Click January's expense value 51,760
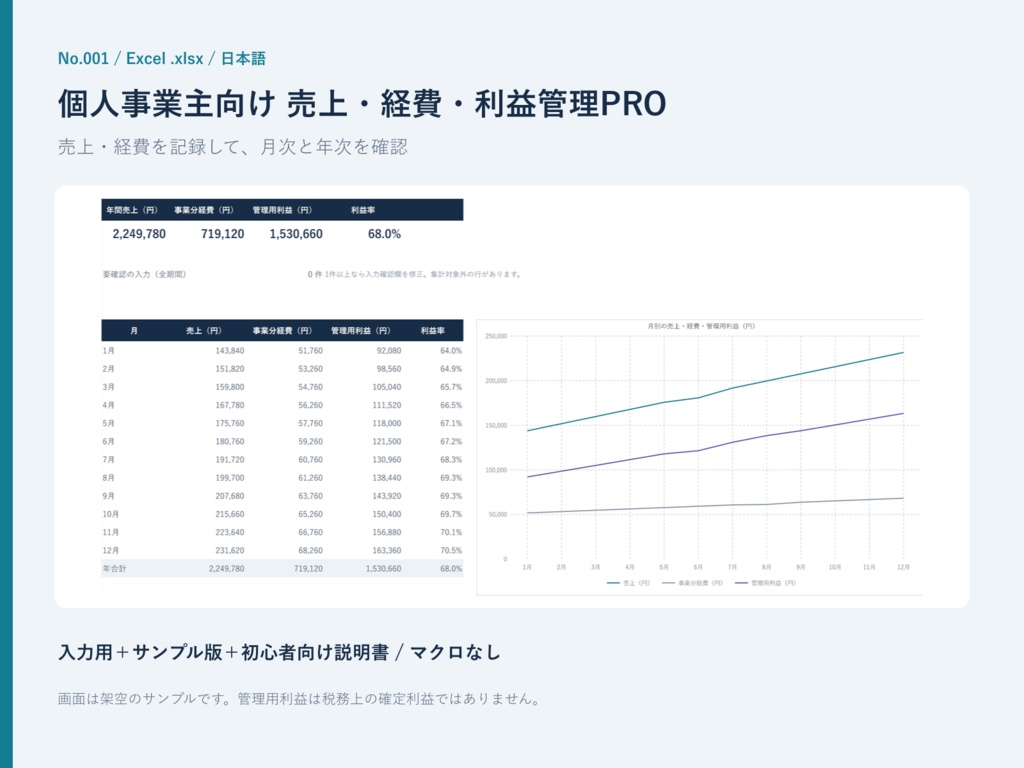 pyautogui.click(x=310, y=351)
